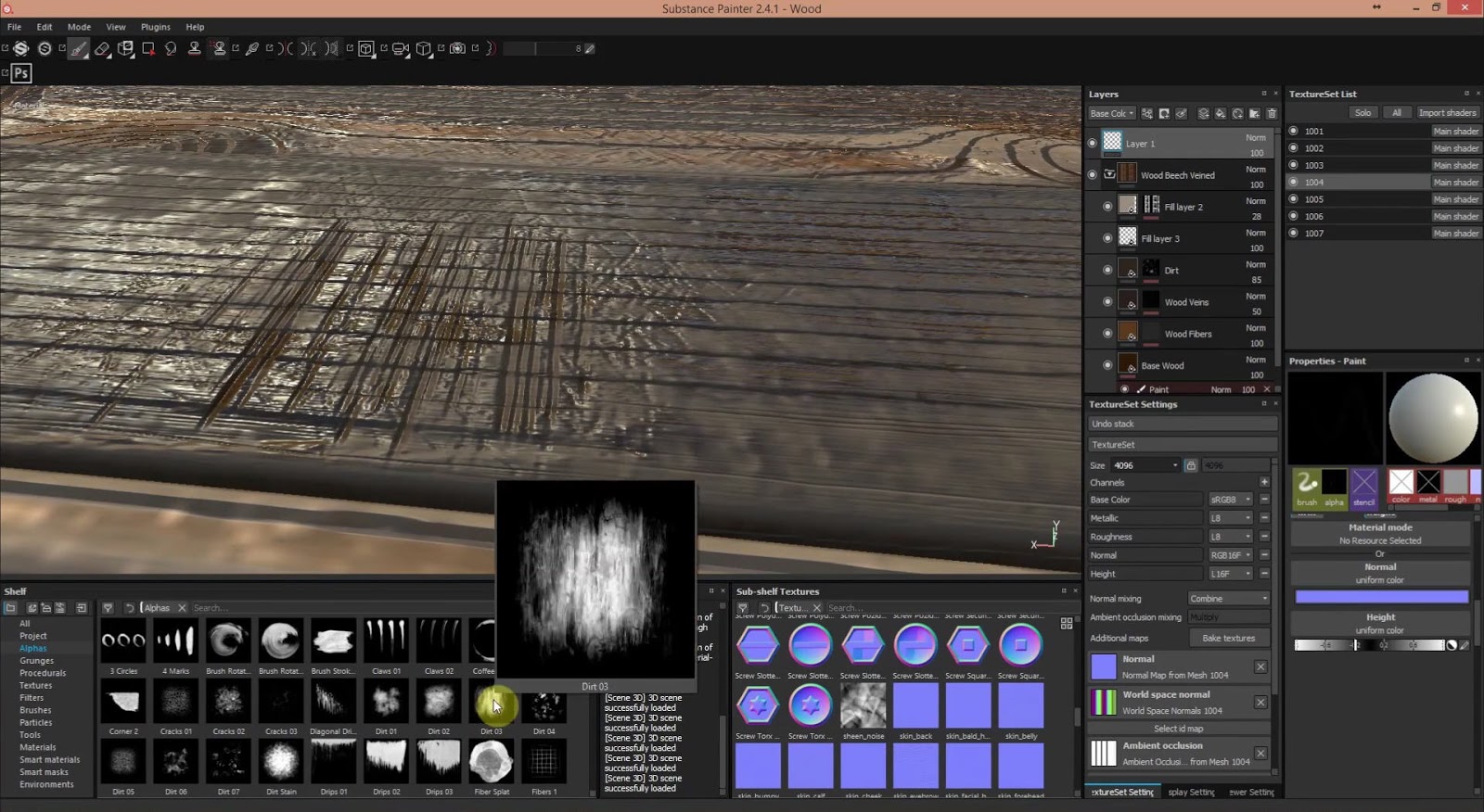Remove the Ambient occlusion additional map

1260,754
